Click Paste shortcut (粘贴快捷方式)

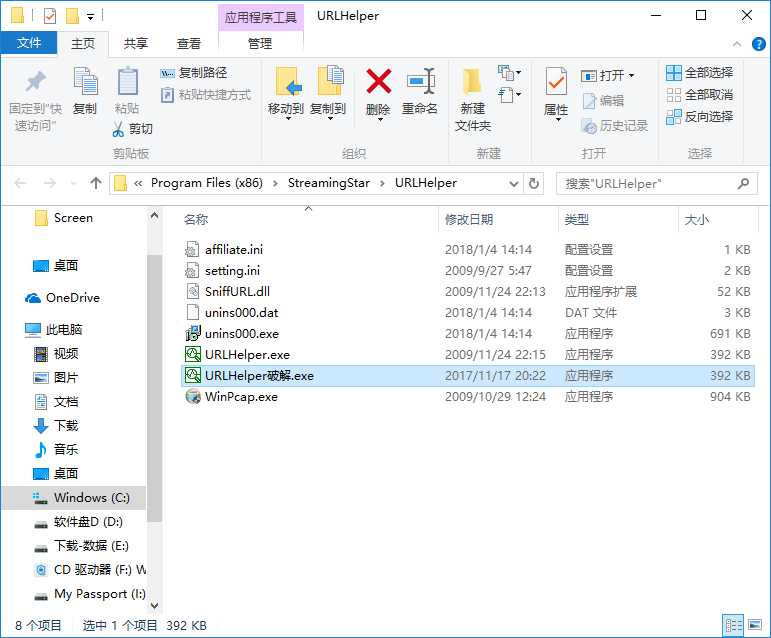pyautogui.click(x=206, y=94)
